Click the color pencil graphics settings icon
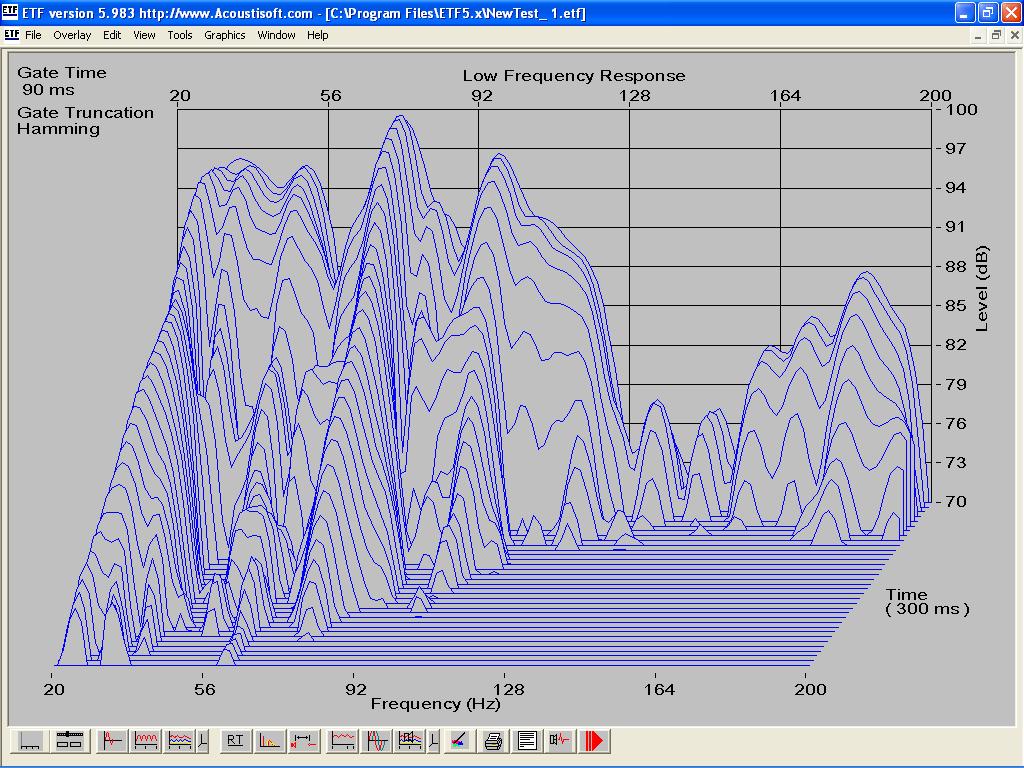This screenshot has height=768, width=1024. coord(458,741)
